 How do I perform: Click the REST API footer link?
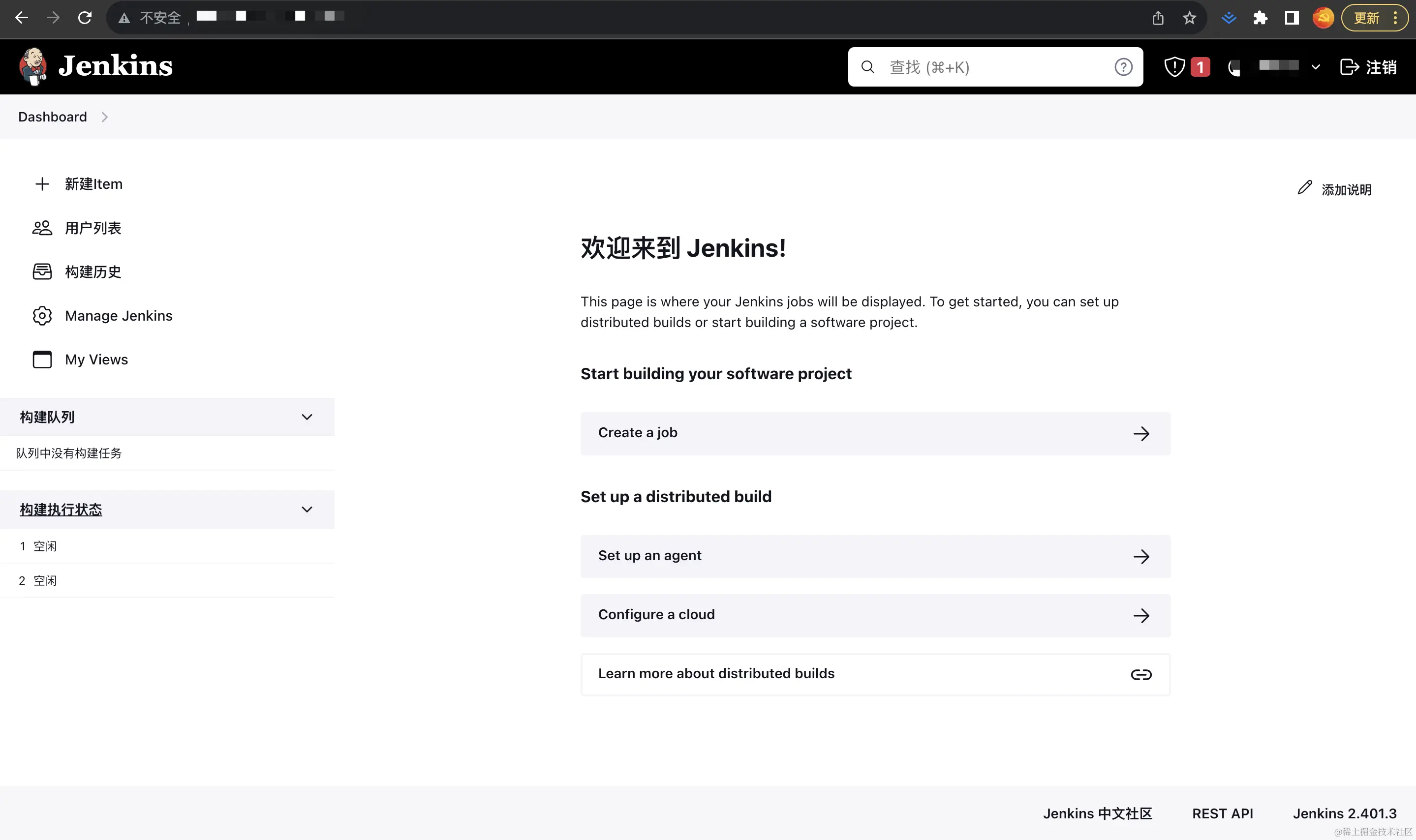click(x=1222, y=813)
